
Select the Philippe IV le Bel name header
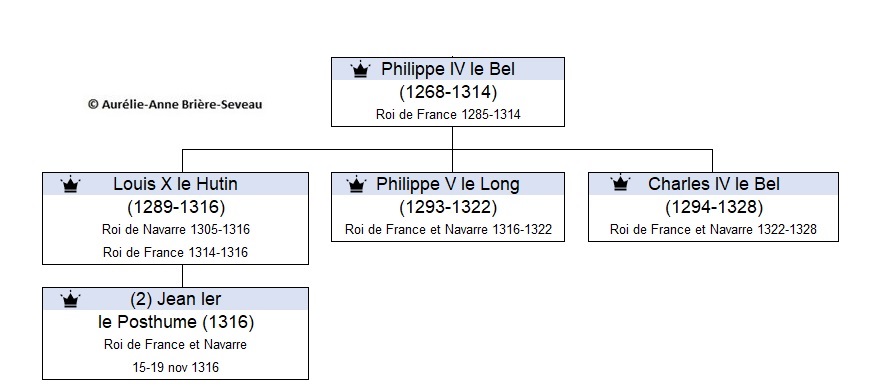coord(448,69)
